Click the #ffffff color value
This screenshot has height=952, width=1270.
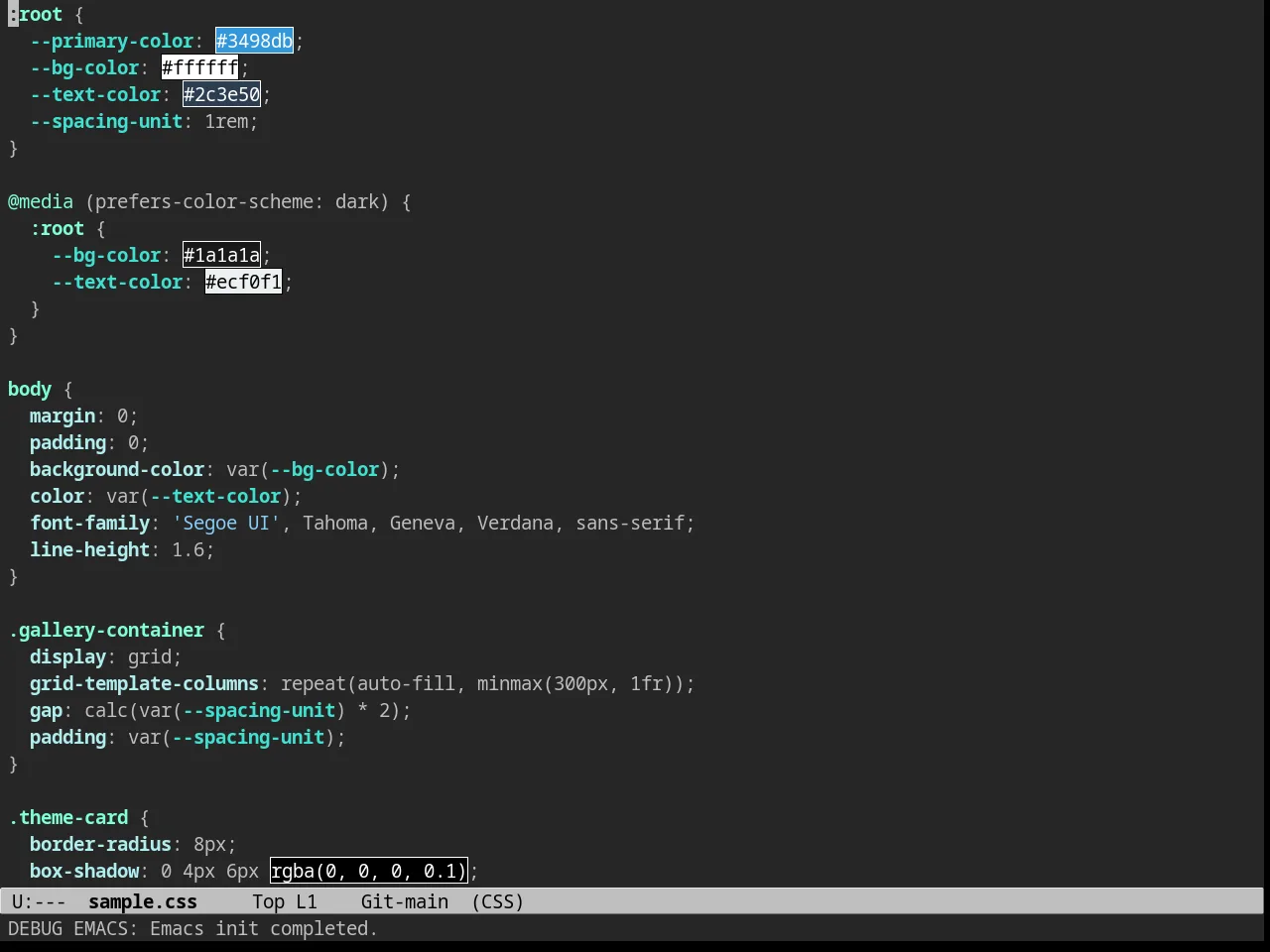(x=199, y=67)
